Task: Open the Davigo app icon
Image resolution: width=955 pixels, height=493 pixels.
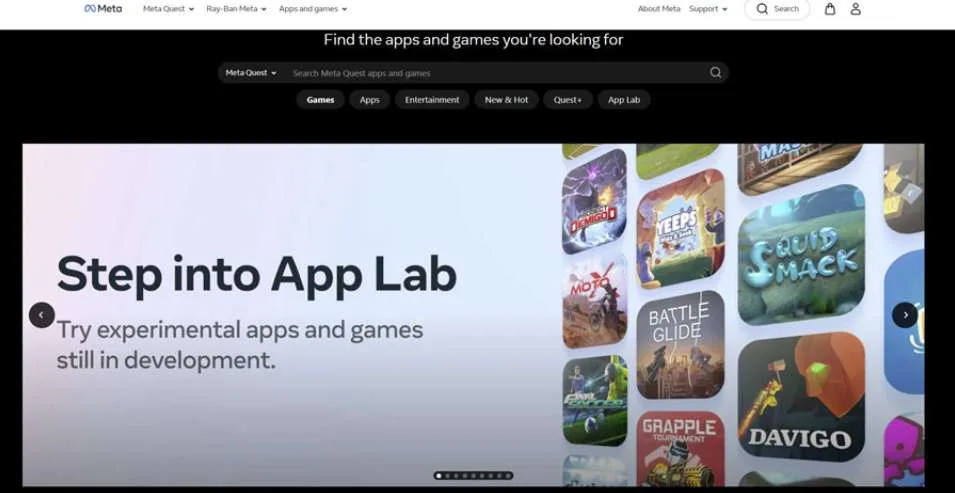Action: pos(801,396)
